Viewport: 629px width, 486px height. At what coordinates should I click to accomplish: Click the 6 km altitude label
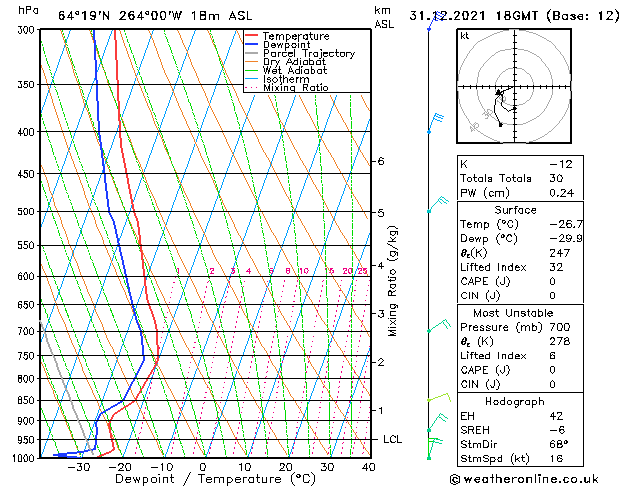380,161
